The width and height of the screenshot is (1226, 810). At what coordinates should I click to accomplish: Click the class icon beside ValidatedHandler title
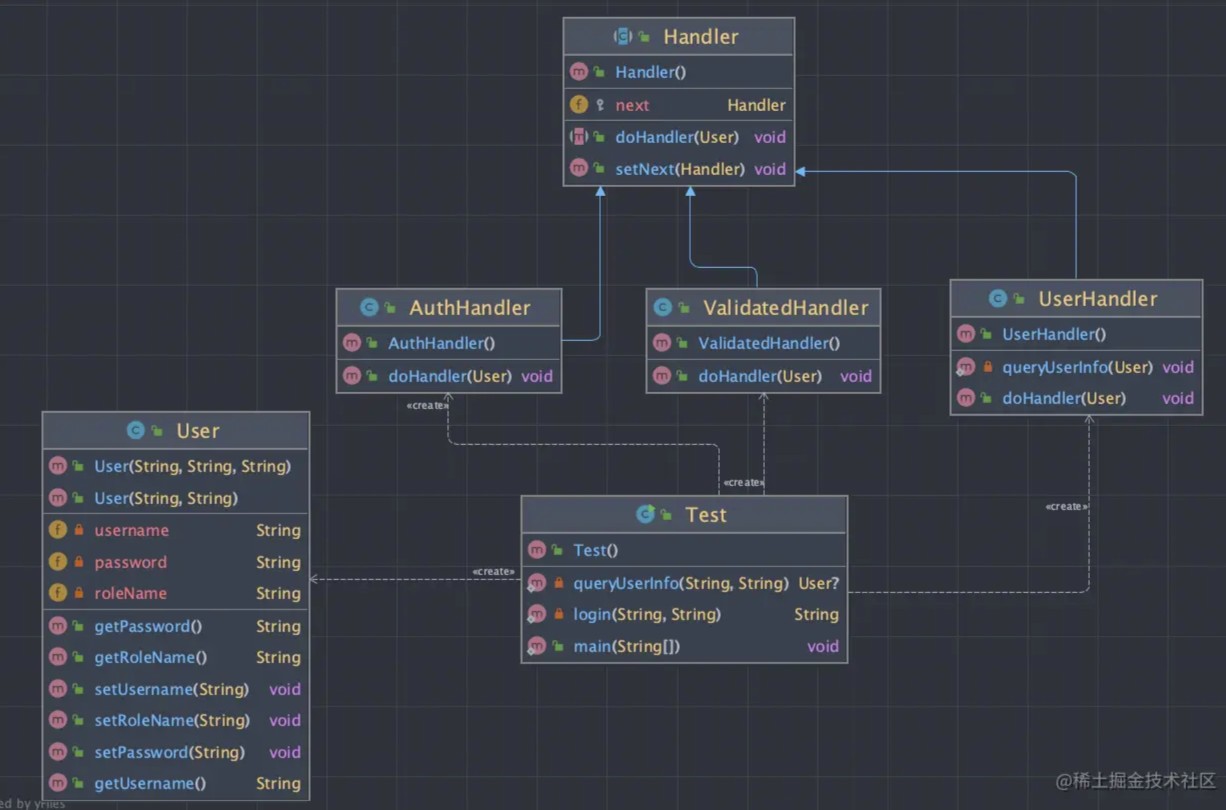click(662, 308)
